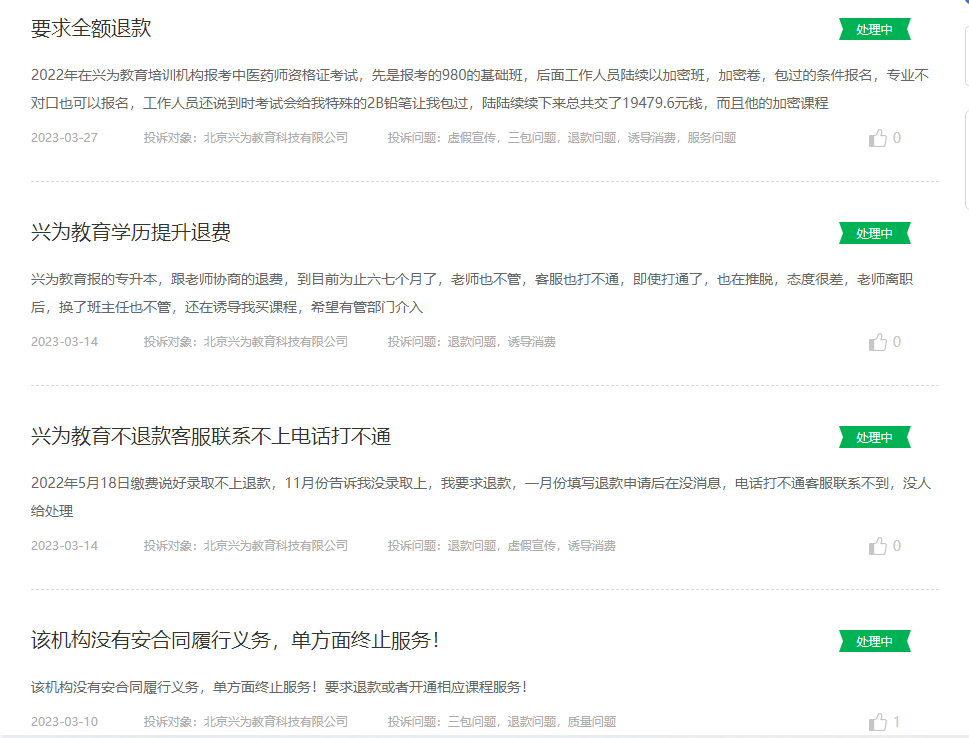Open complaint 该机构没有安合同履行义务，单方面终止服务
Image resolution: width=969 pixels, height=738 pixels.
click(x=235, y=640)
